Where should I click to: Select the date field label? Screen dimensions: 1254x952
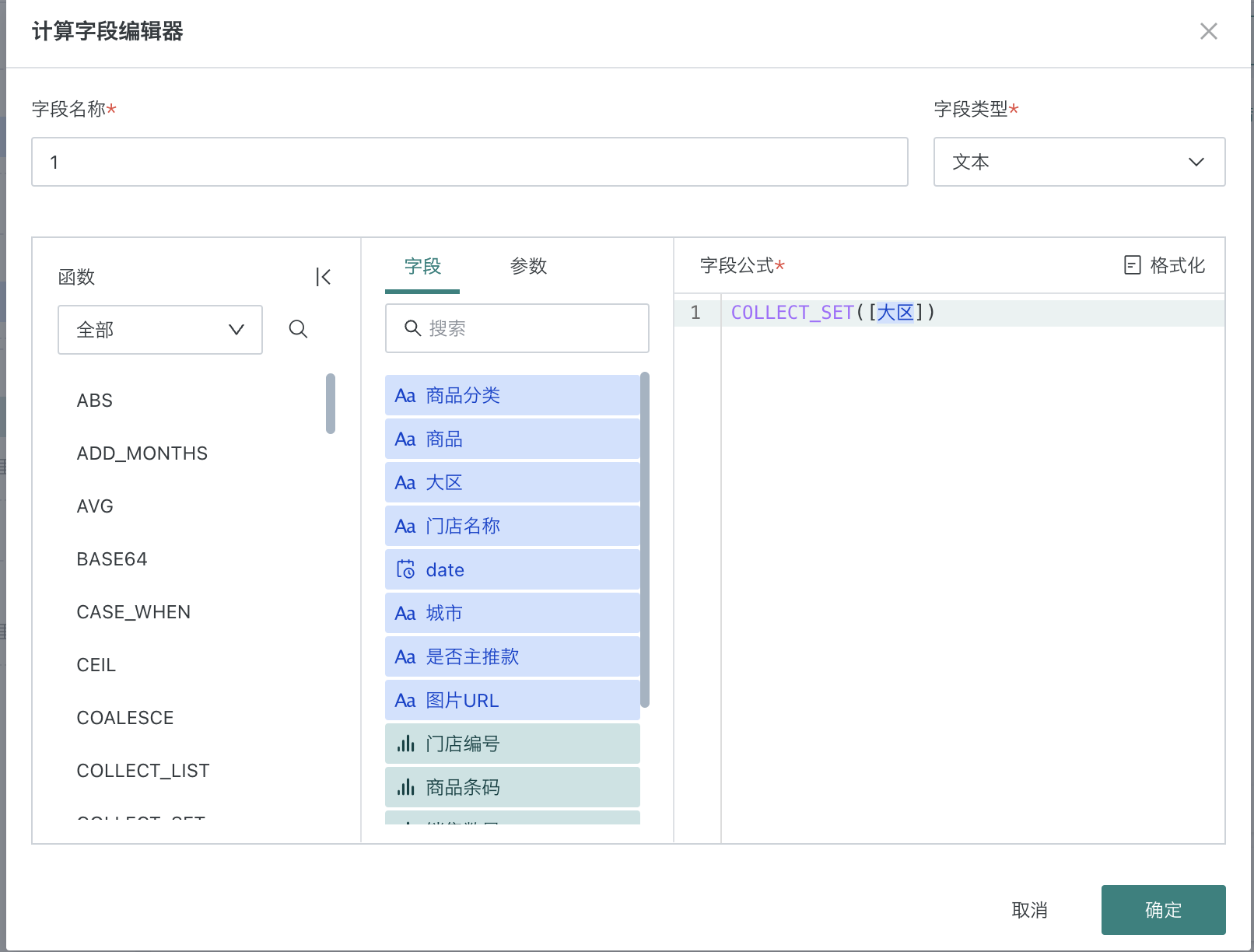pyautogui.click(x=445, y=570)
